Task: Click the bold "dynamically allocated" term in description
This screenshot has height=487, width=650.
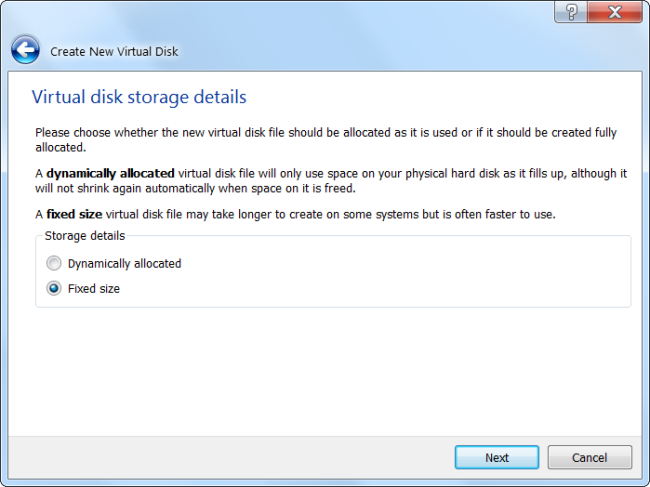Action: 110,173
